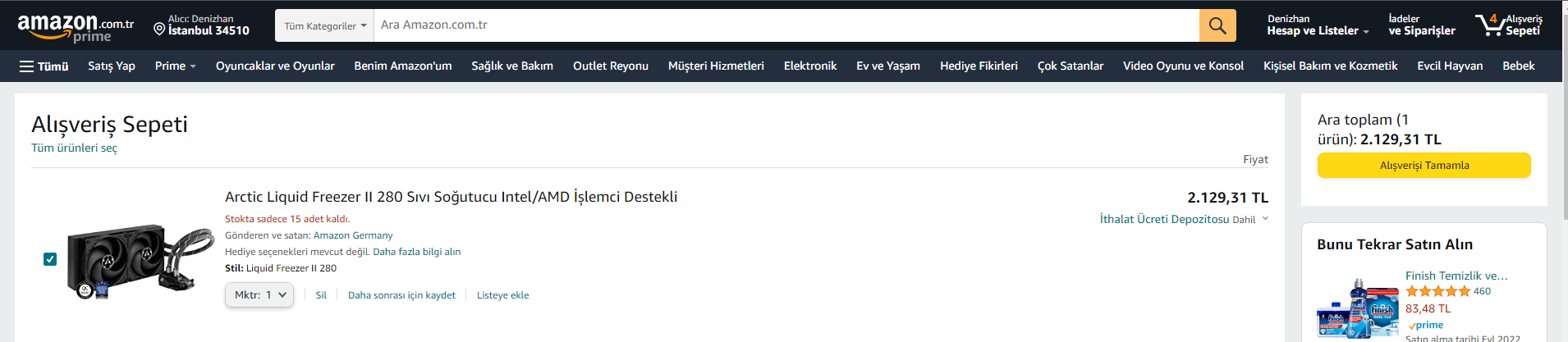Click the orange search magnifier button

coord(1217,25)
